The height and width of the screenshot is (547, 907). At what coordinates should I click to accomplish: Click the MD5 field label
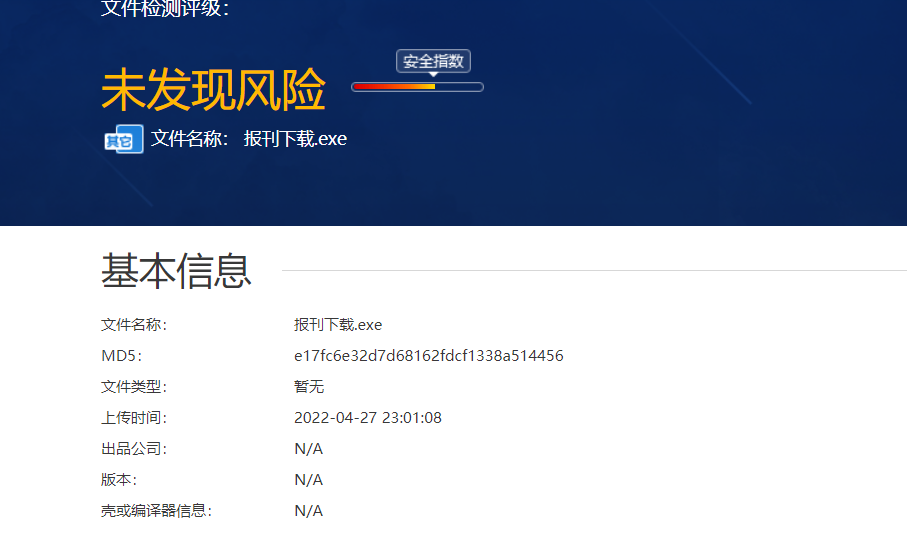coord(121,356)
